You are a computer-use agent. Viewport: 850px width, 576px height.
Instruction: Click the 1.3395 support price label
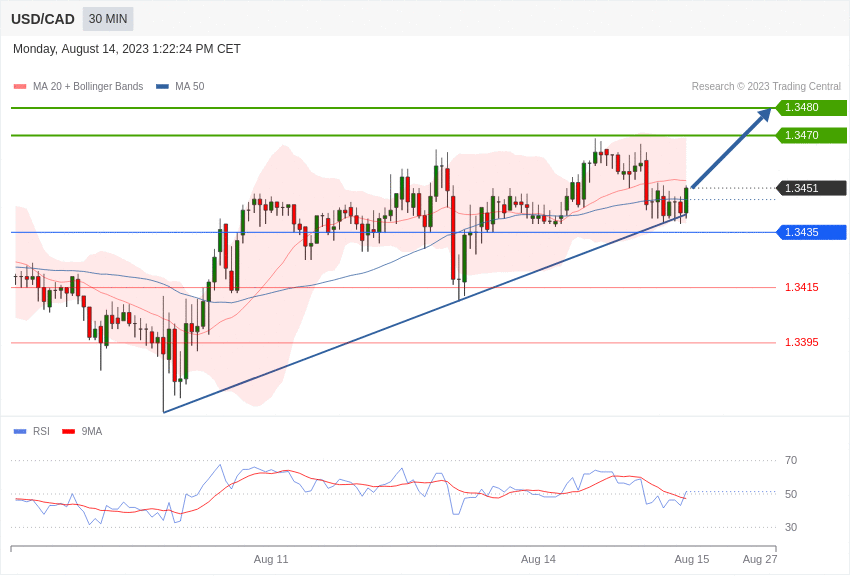(802, 342)
